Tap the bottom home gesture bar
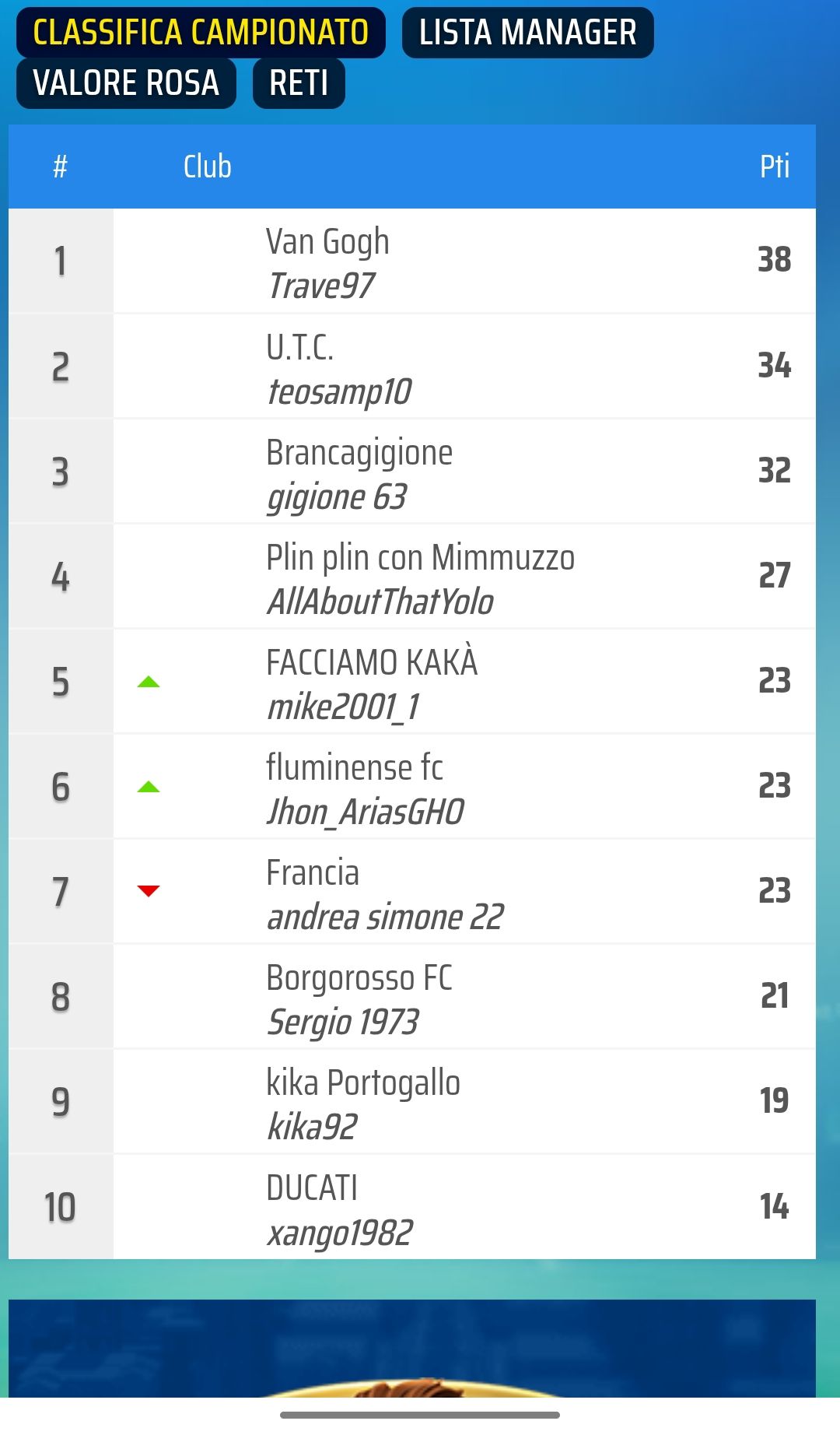Screen dimensions: 840x1435 [420, 1415]
